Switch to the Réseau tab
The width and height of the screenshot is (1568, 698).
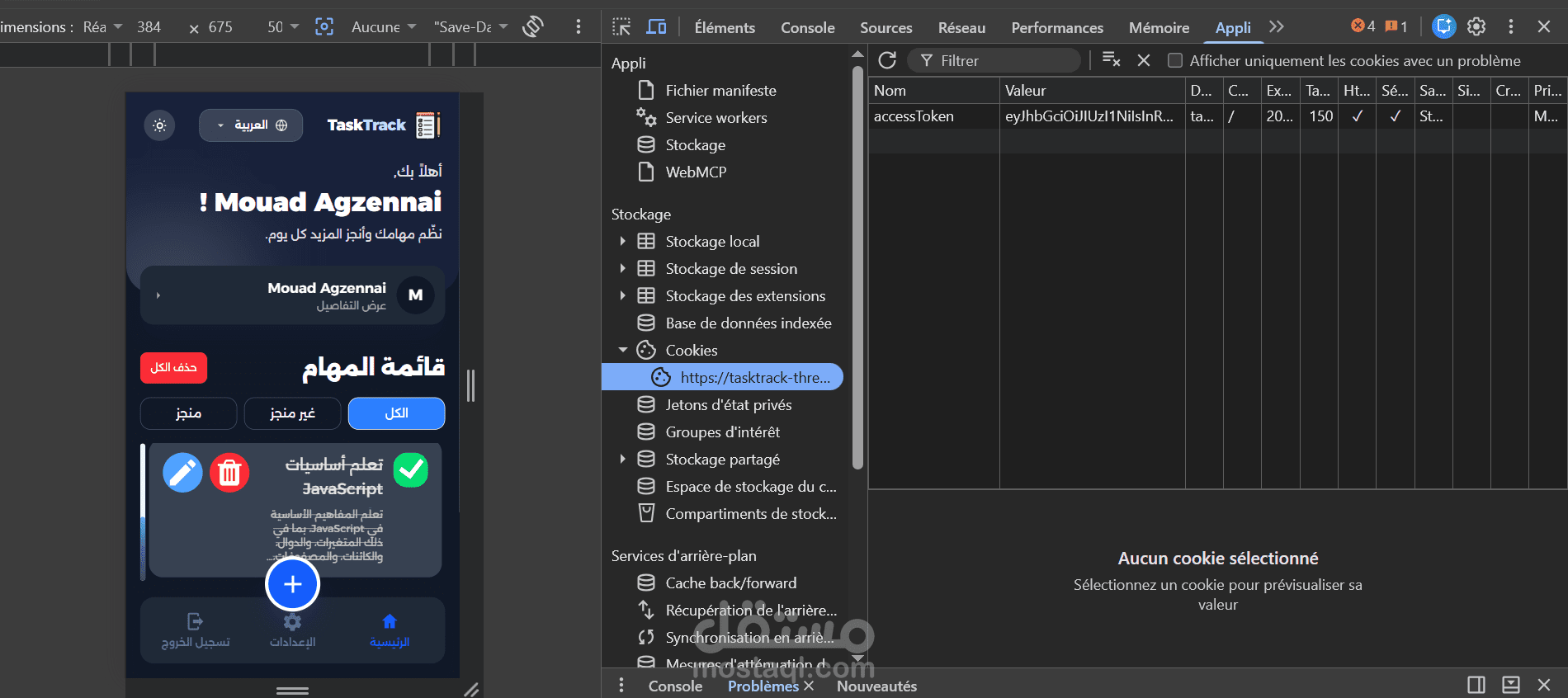tap(961, 28)
